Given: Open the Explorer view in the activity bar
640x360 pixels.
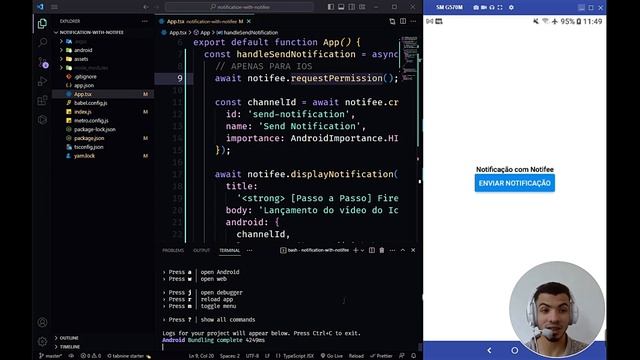Looking at the screenshot, I should pyautogui.click(x=42, y=24).
